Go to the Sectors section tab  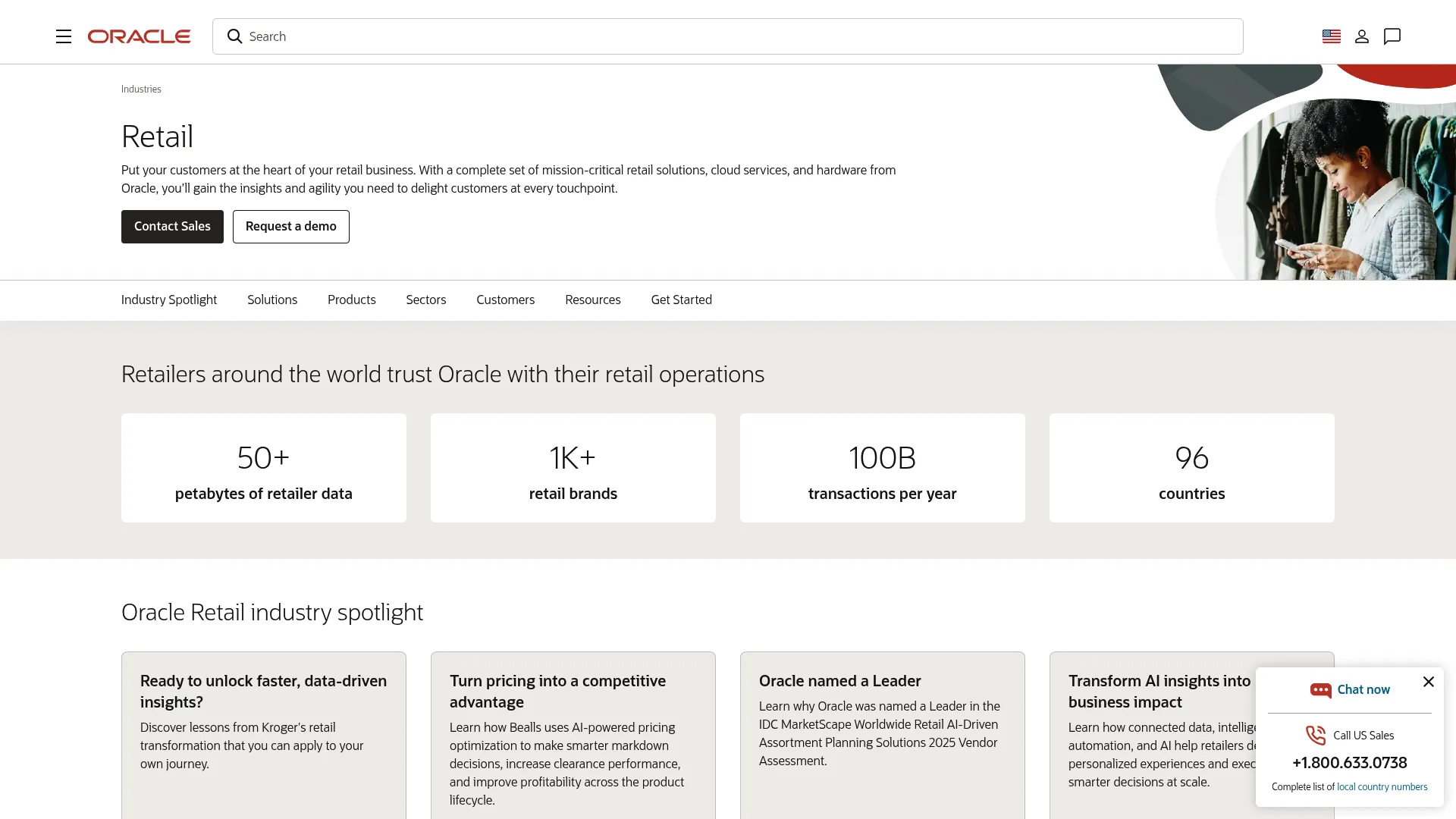tap(426, 300)
